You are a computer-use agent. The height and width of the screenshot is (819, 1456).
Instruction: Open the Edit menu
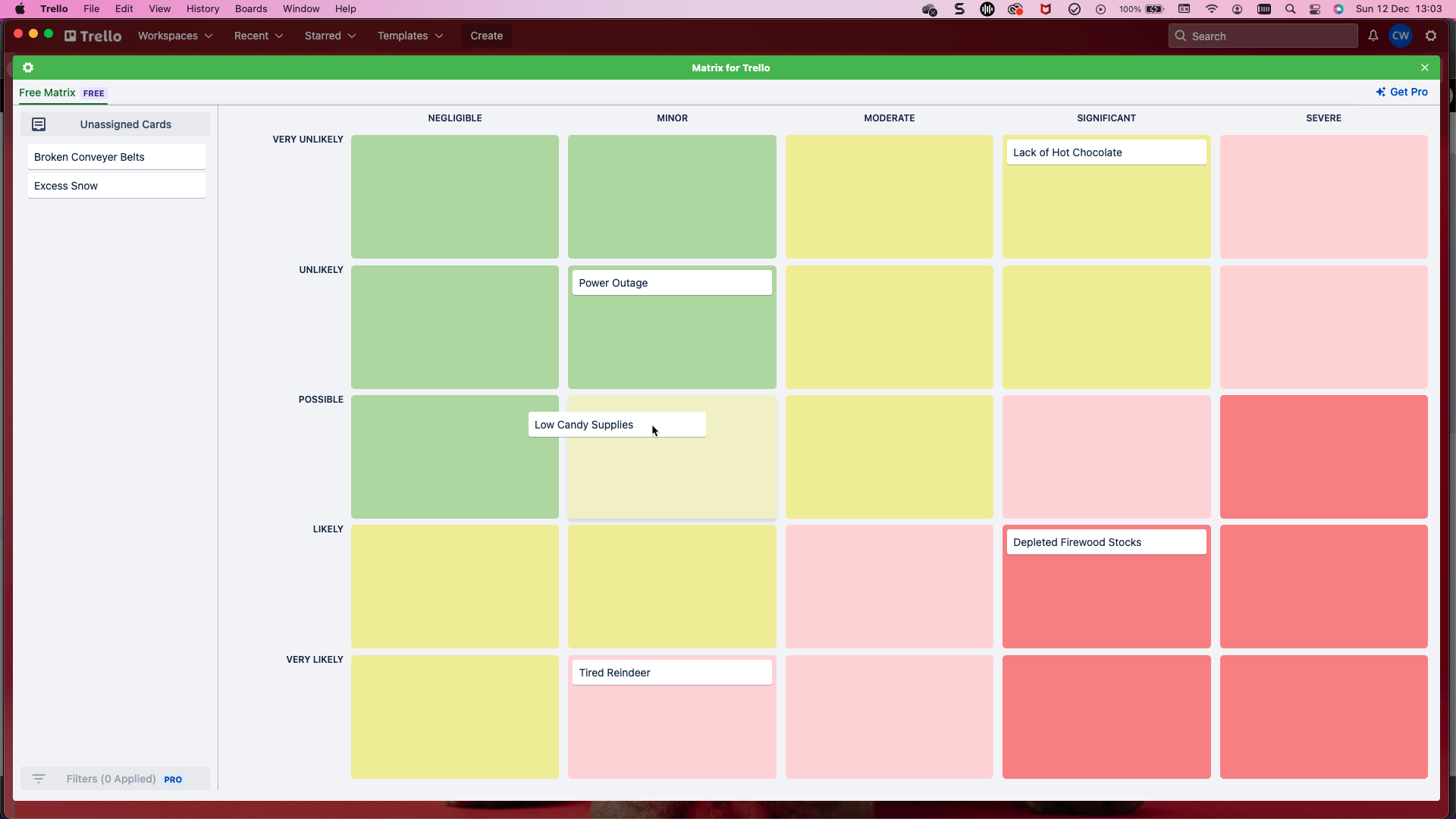[124, 9]
